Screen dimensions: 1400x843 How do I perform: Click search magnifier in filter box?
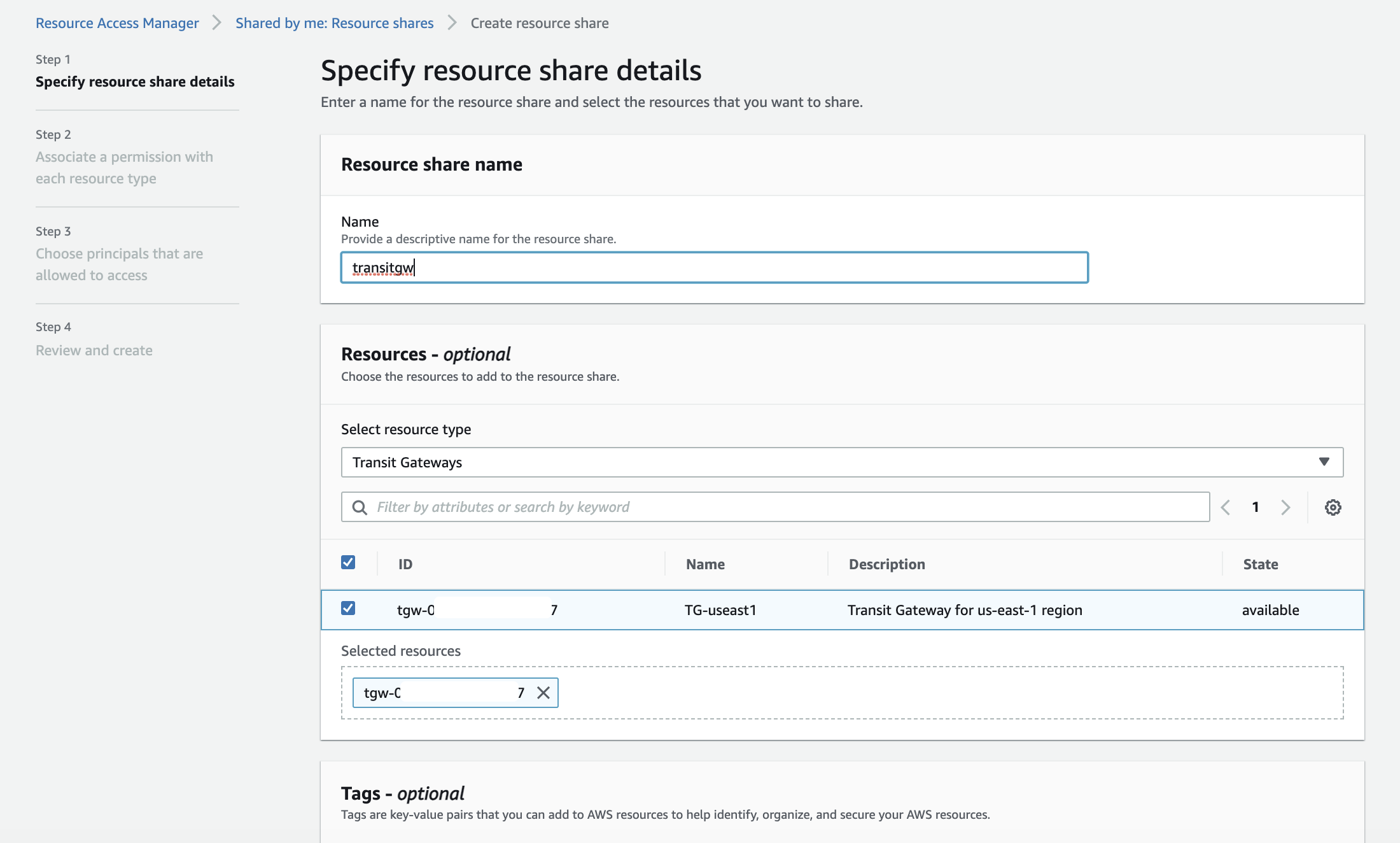(x=360, y=507)
